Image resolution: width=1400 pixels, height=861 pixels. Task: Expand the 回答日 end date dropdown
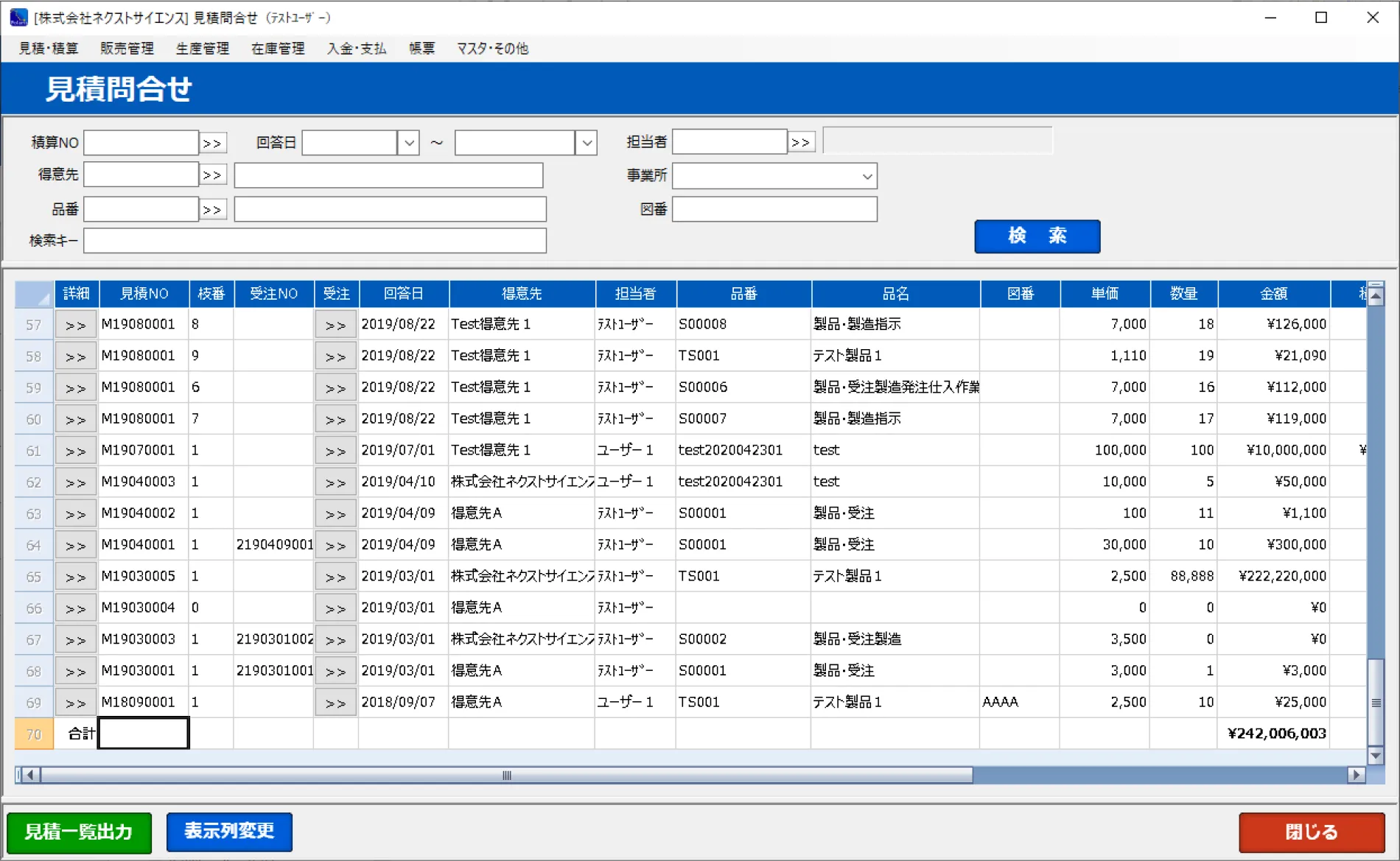pyautogui.click(x=587, y=143)
